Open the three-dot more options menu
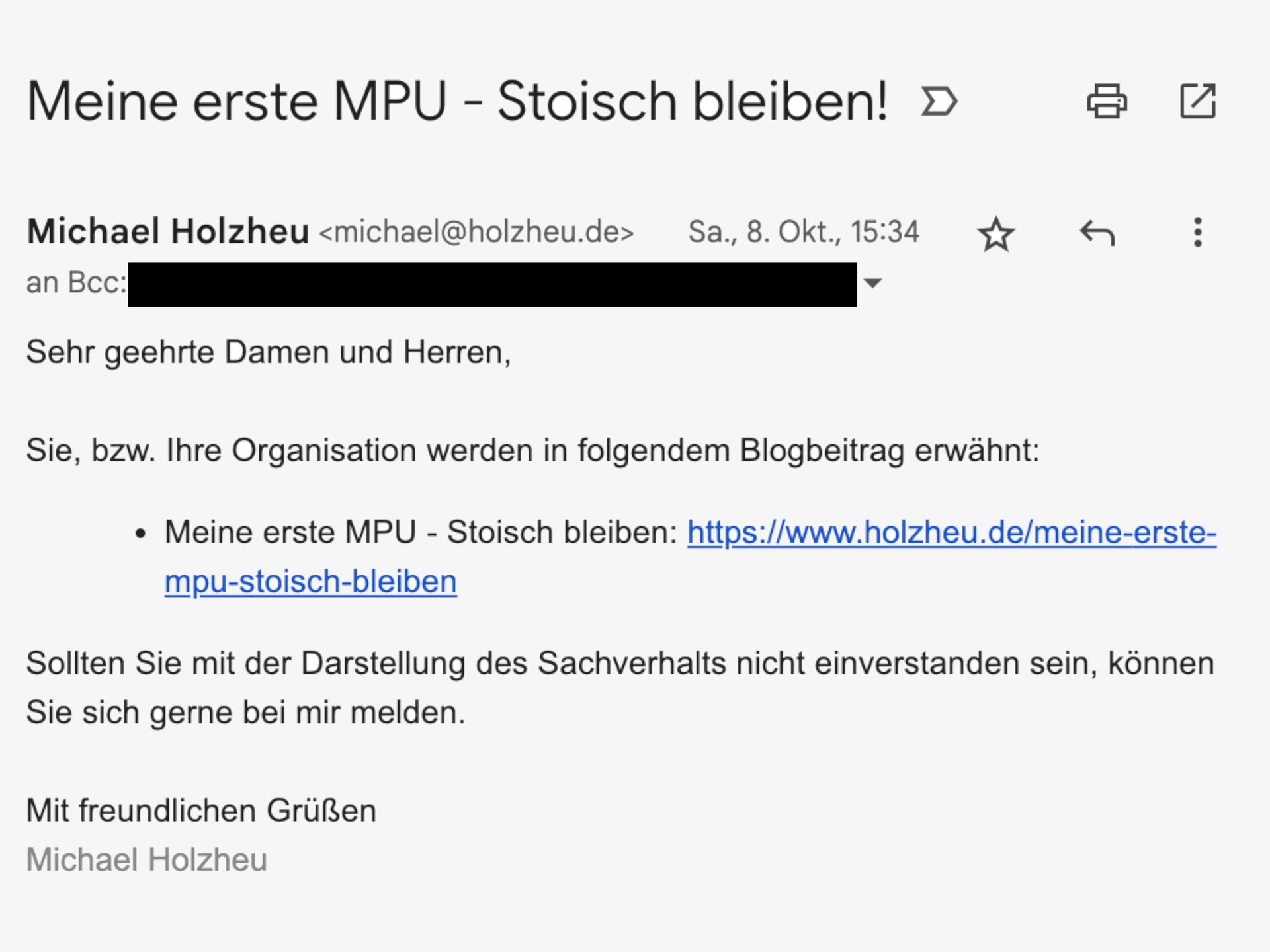The image size is (1270, 952). 1197,233
